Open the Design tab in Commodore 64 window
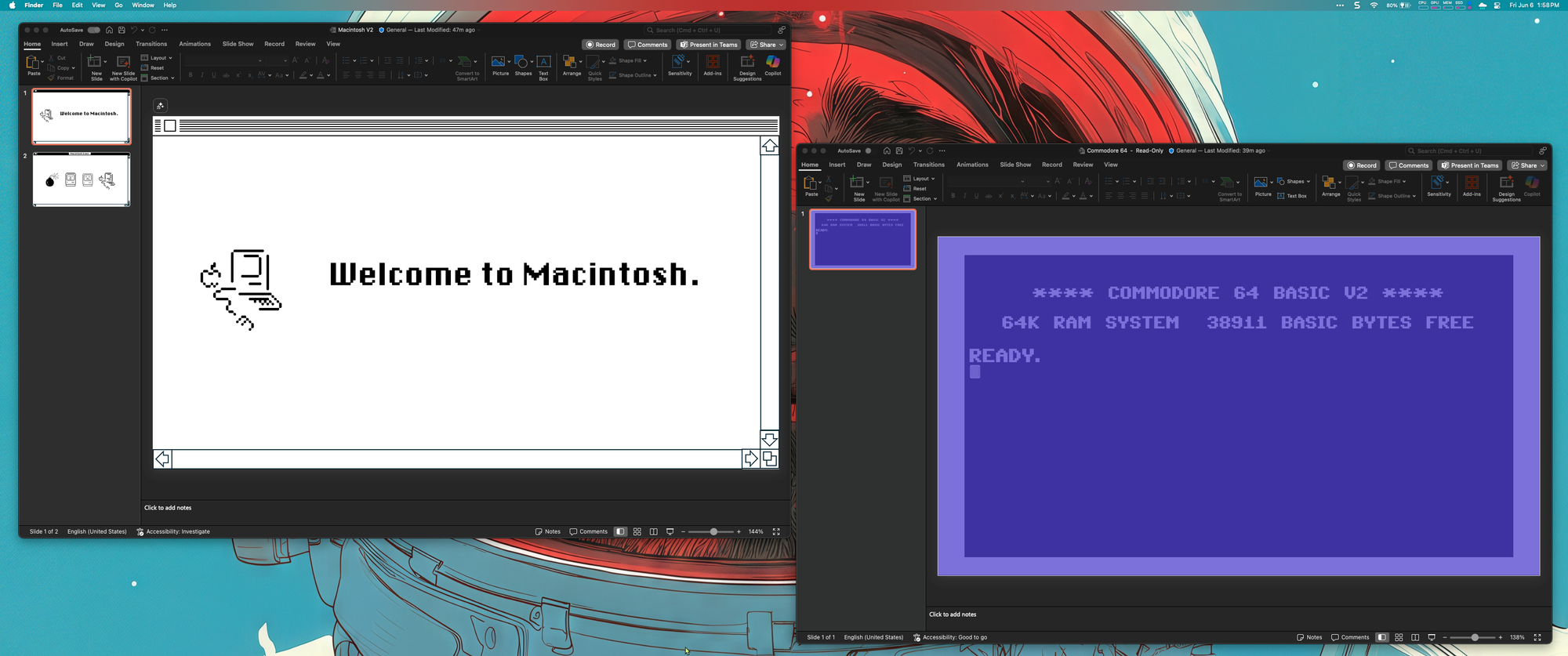Viewport: 1568px width, 656px height. click(x=892, y=165)
